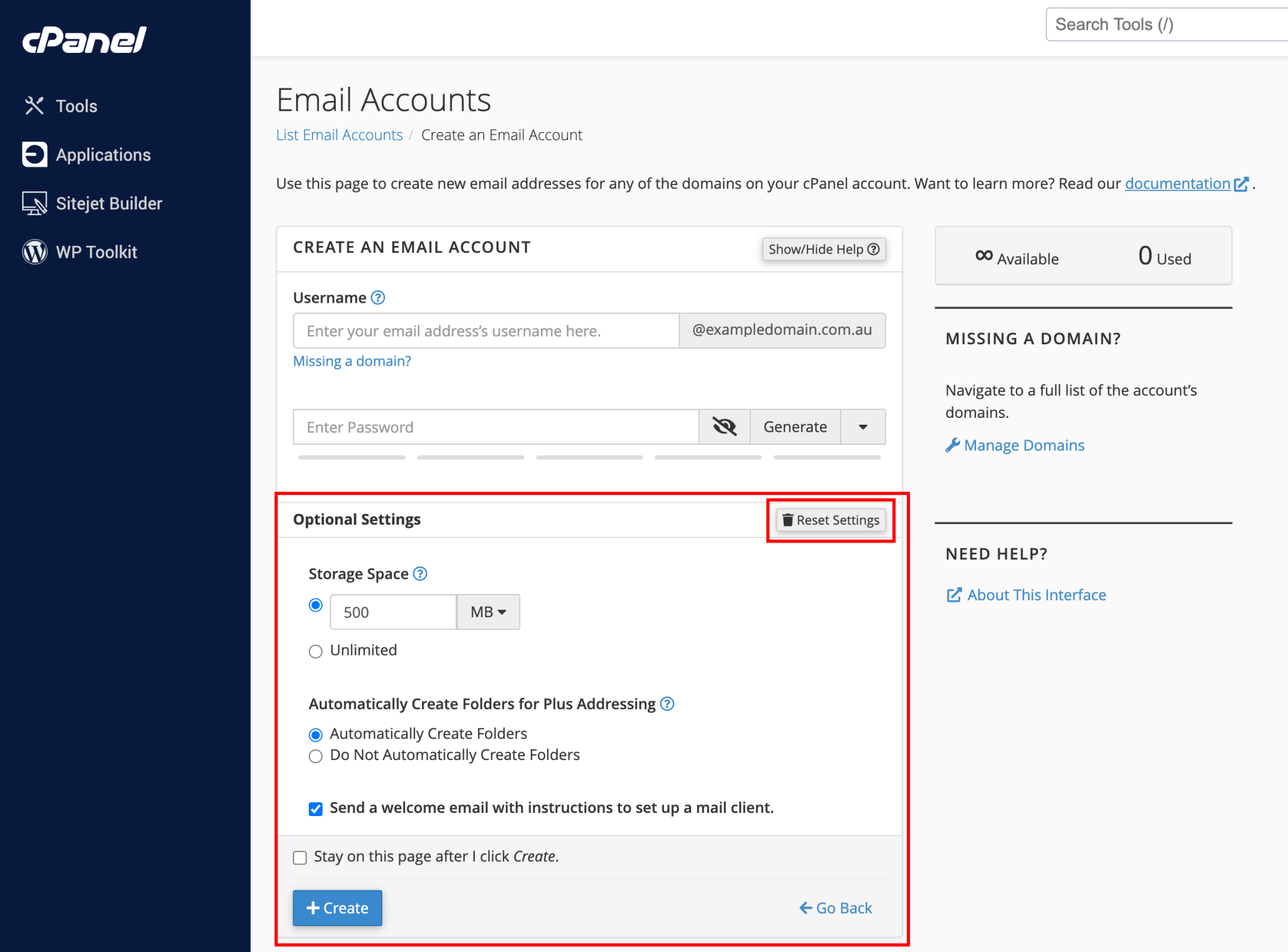Viewport: 1288px width, 952px height.
Task: Click the Plus Addressing help icon
Action: coord(667,704)
